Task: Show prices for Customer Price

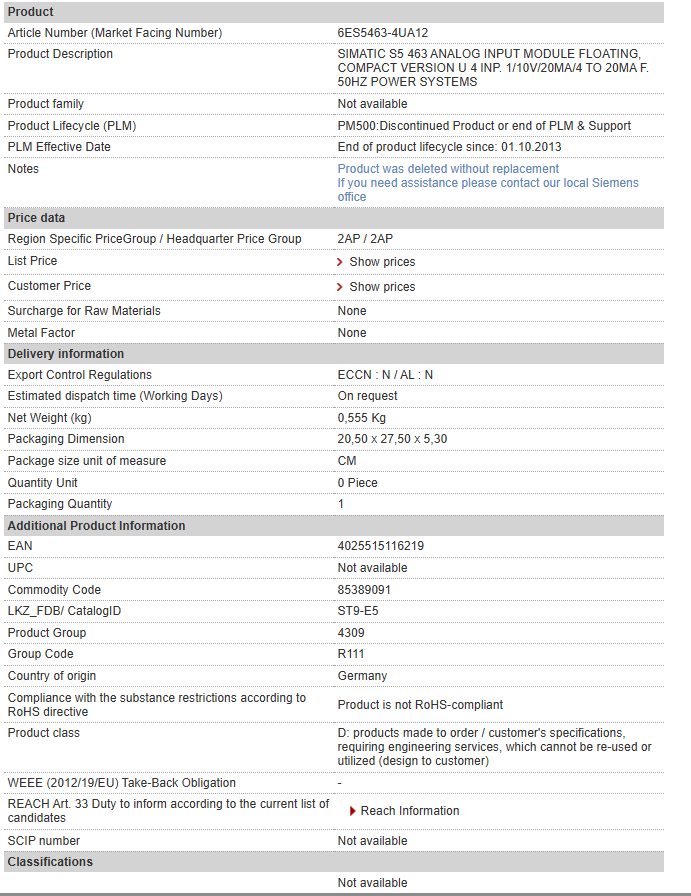Action: (382, 287)
